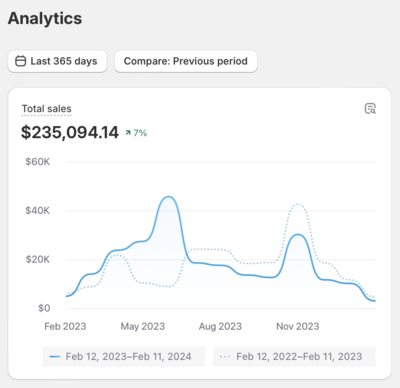The image size is (400, 388).
Task: Click the dotted line peak near Nov 2023
Action: pos(298,203)
